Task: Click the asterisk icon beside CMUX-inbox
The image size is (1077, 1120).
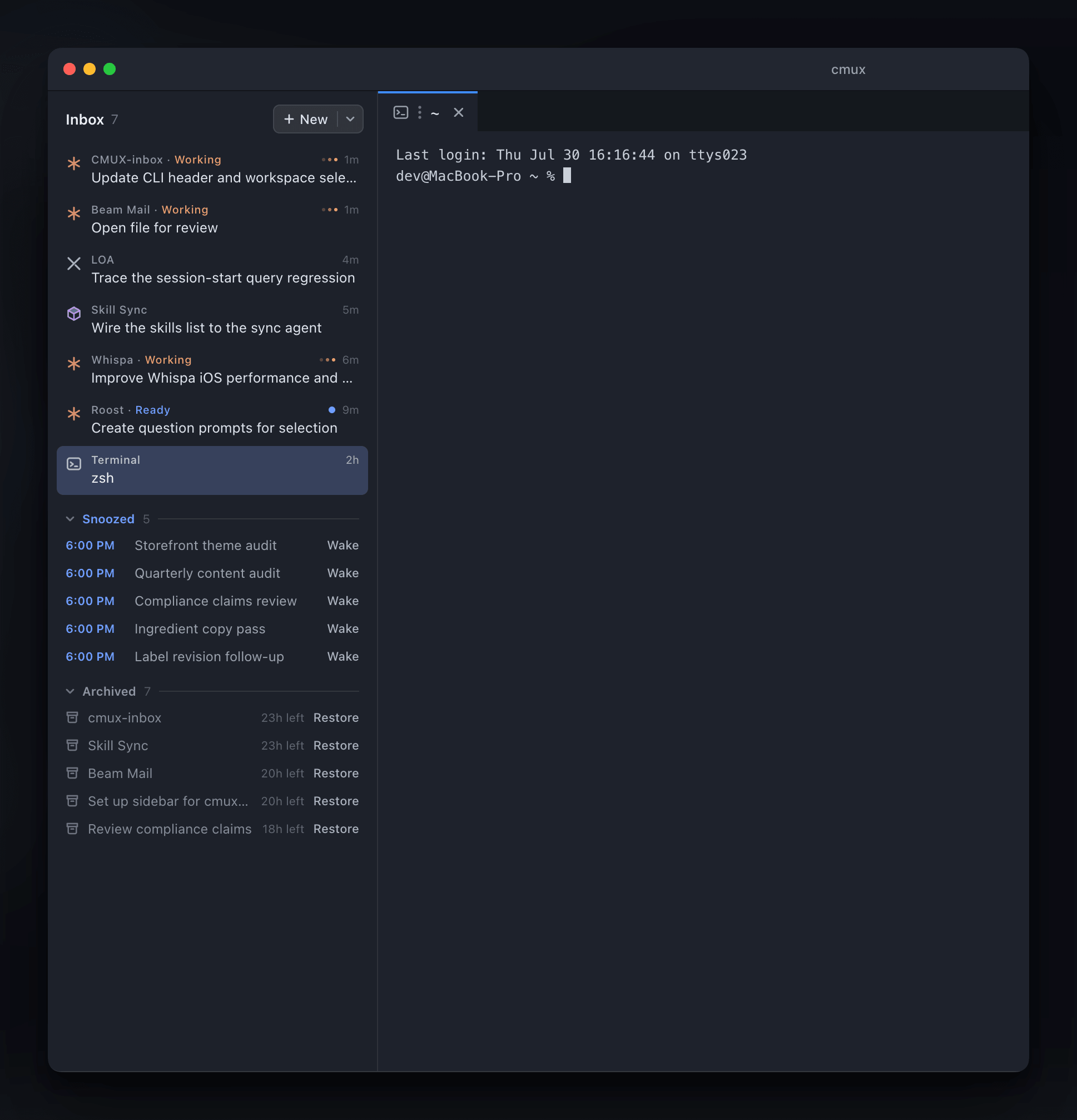Action: coord(74,163)
